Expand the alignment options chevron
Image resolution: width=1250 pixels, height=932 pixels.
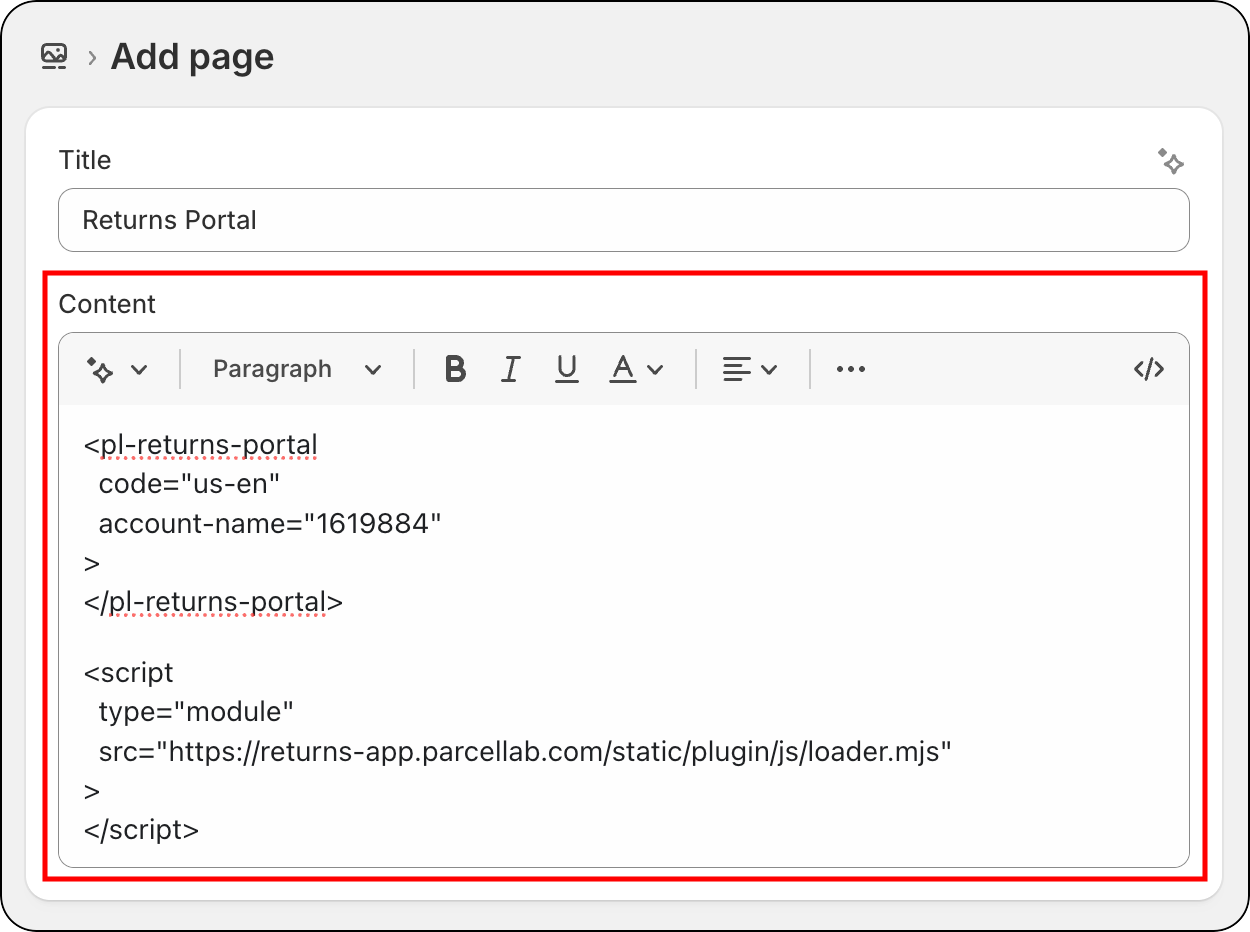pos(769,369)
